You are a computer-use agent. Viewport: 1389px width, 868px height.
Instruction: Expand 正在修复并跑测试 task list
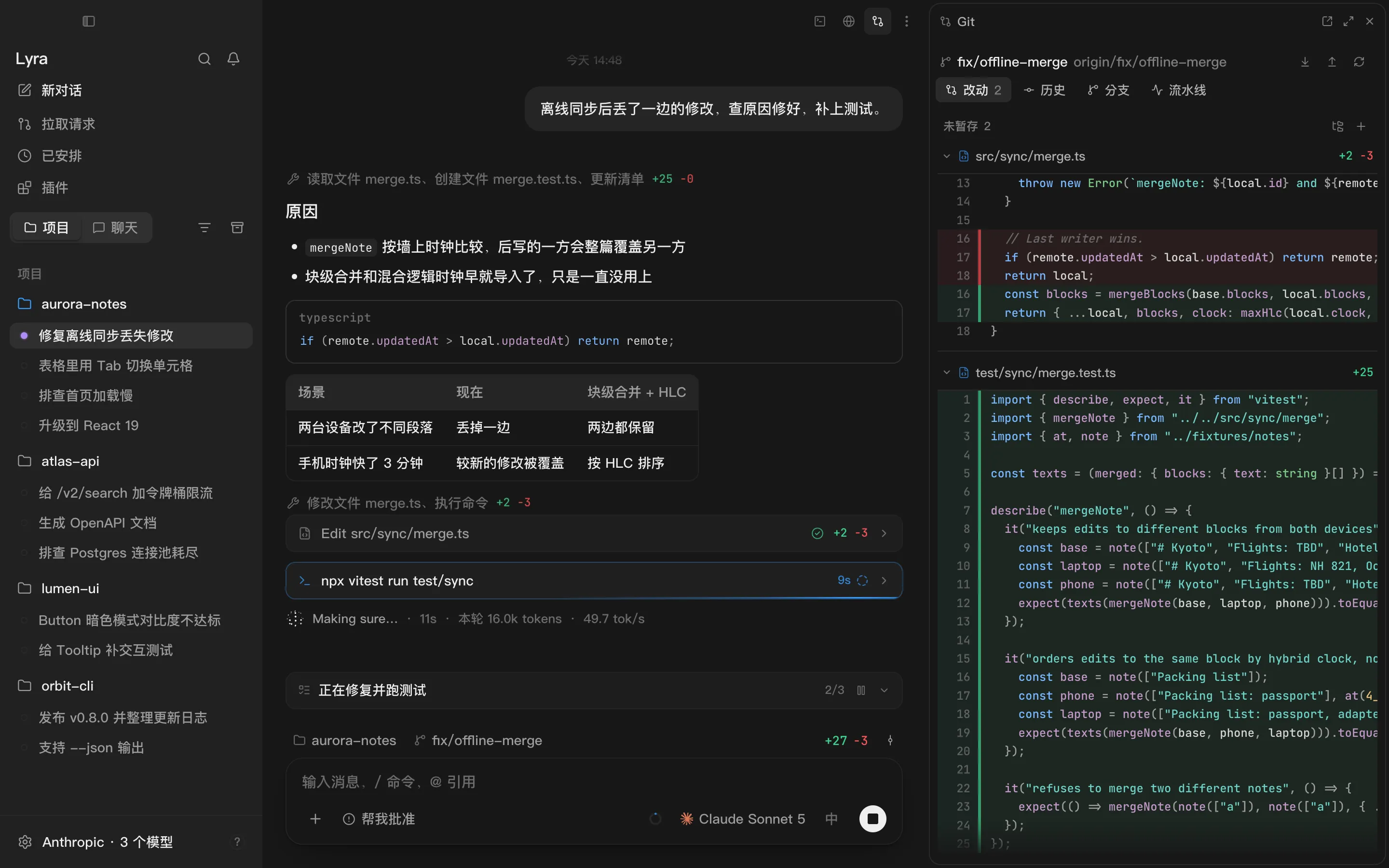click(884, 690)
